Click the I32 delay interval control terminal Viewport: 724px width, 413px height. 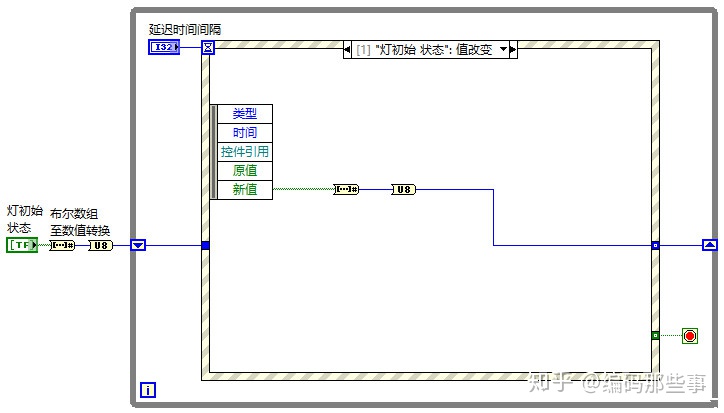tap(164, 47)
